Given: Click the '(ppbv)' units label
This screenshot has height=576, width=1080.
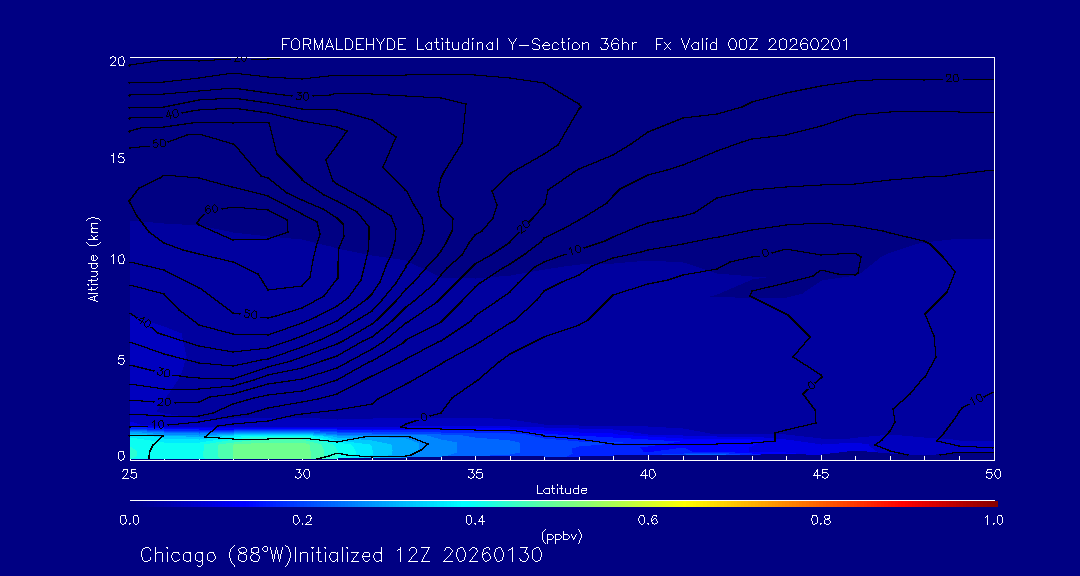Looking at the screenshot, I should [561, 535].
